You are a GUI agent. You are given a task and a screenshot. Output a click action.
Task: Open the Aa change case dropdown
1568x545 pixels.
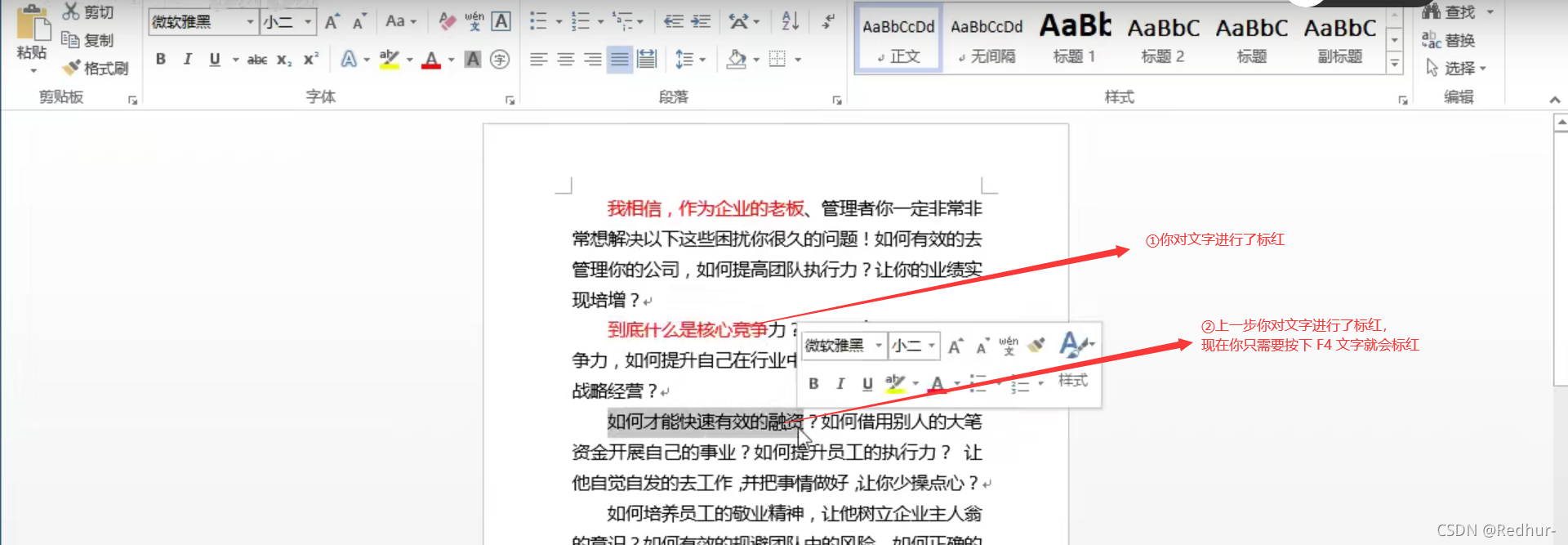401,21
